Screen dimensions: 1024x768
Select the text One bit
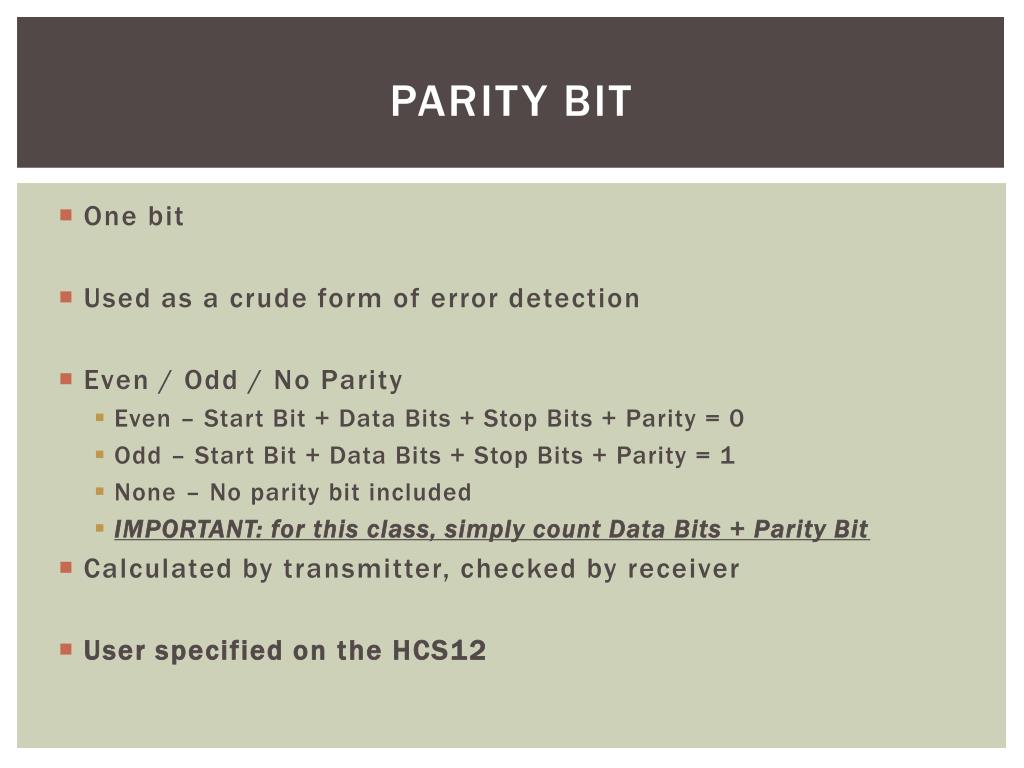tap(134, 216)
